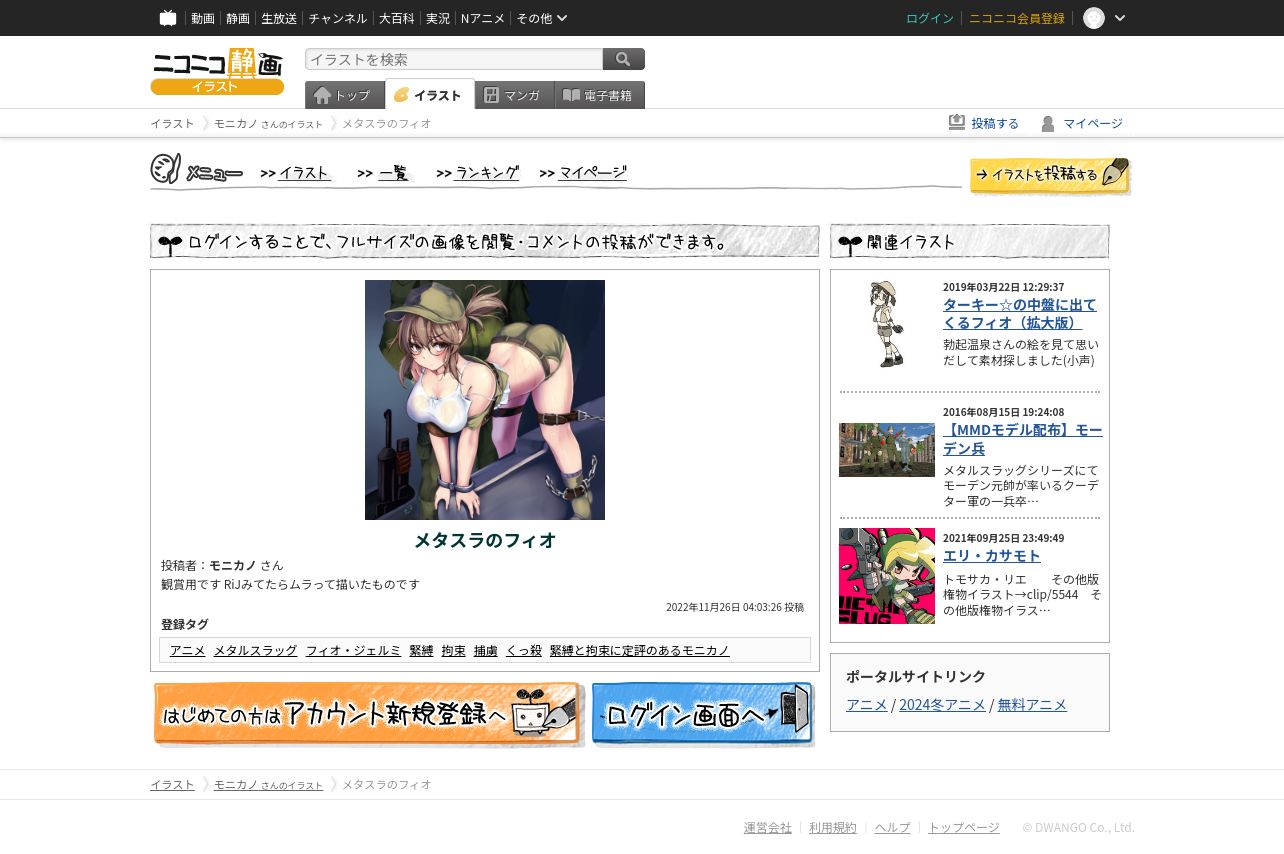
Task: Expand the その他 dropdown menu
Action: 542,18
